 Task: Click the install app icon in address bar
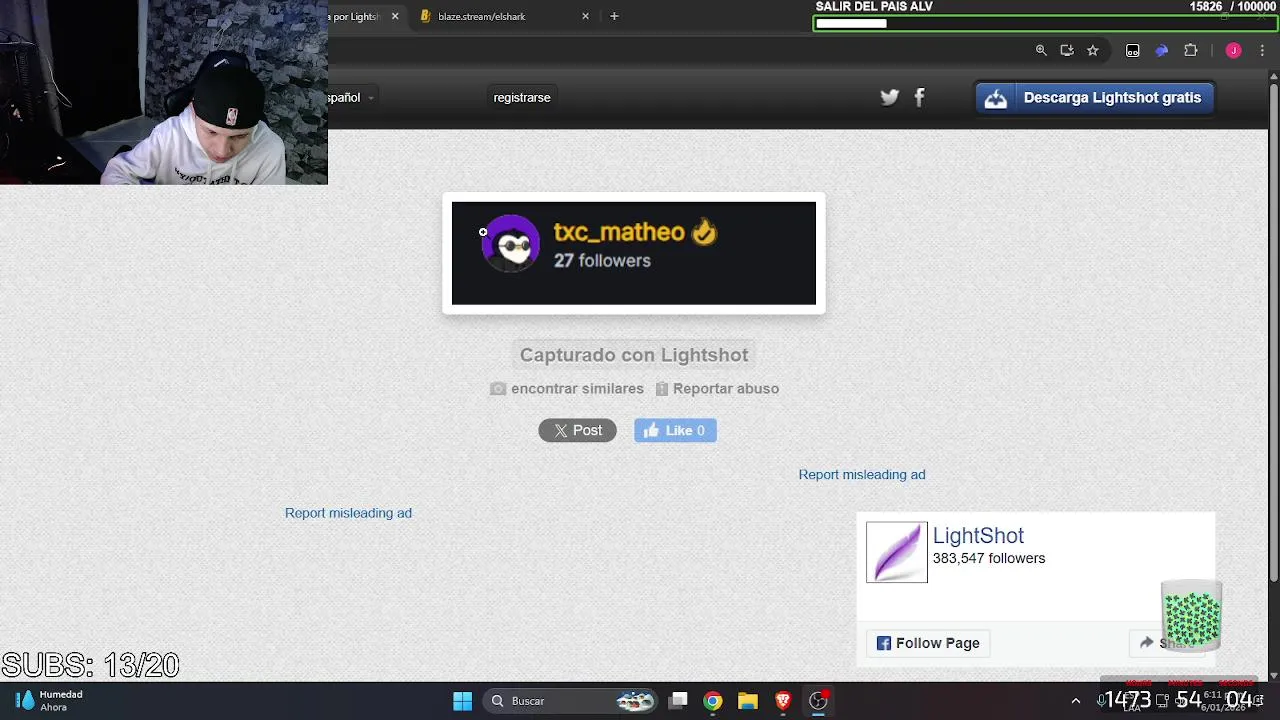click(1067, 50)
